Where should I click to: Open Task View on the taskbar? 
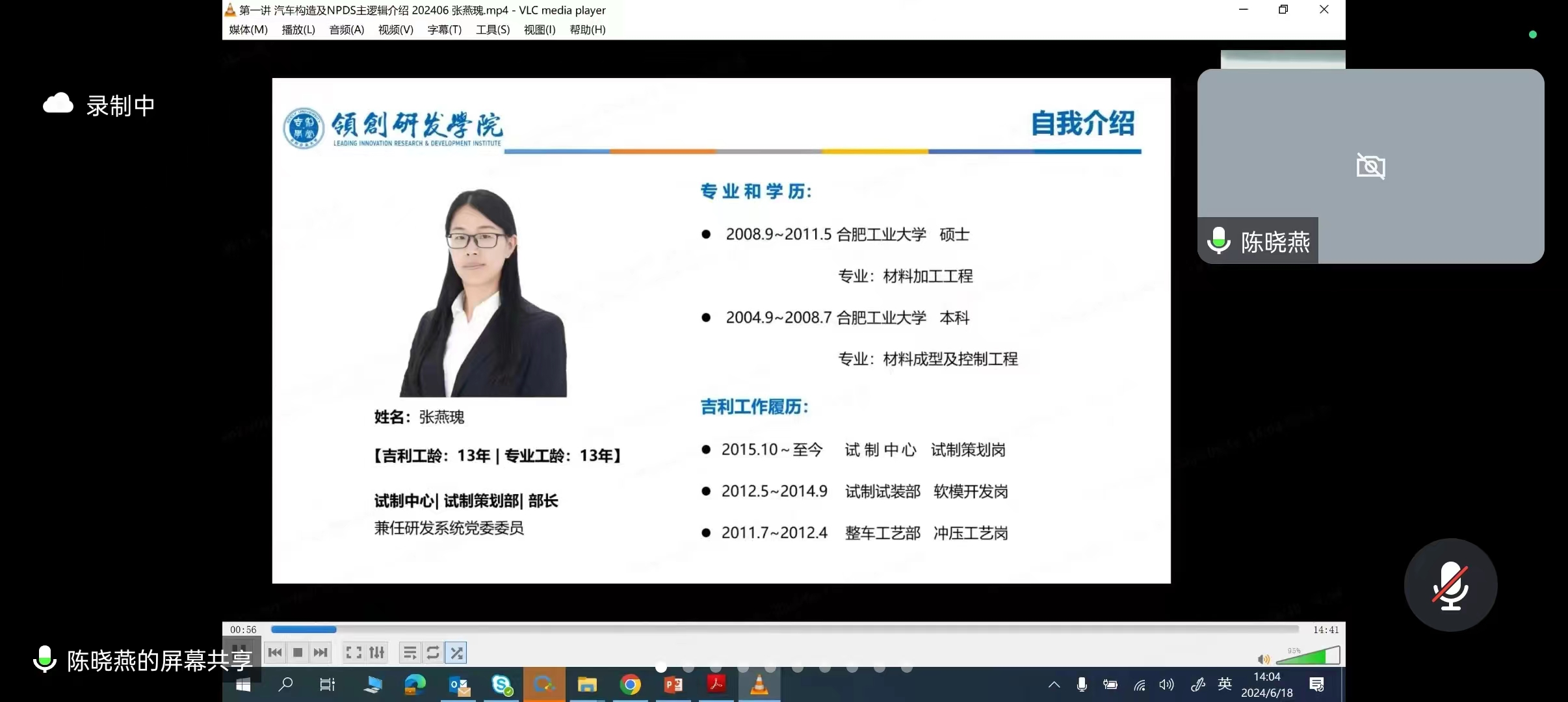point(327,684)
